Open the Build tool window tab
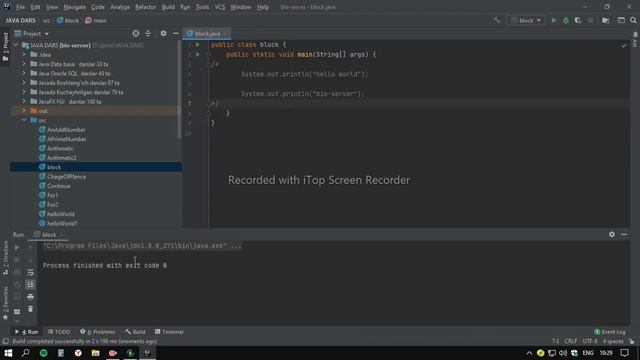Viewport: 640px width, 360px height. [x=136, y=332]
